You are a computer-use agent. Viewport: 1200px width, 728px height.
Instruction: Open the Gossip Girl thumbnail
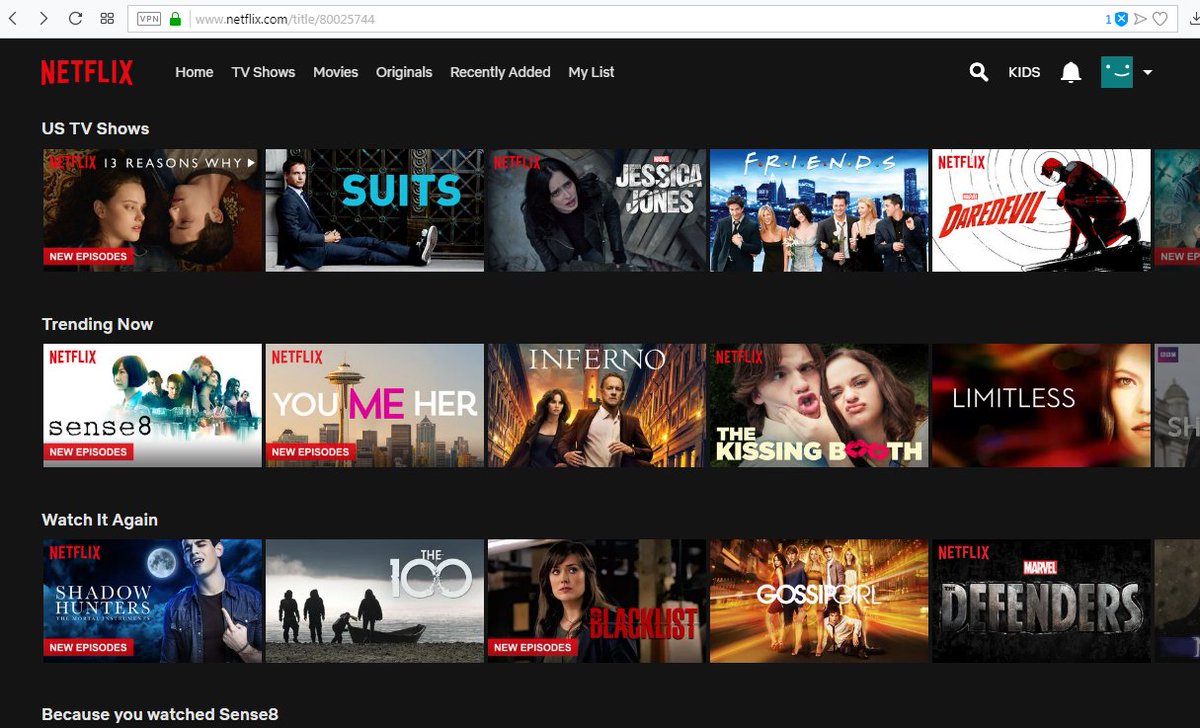(x=819, y=601)
